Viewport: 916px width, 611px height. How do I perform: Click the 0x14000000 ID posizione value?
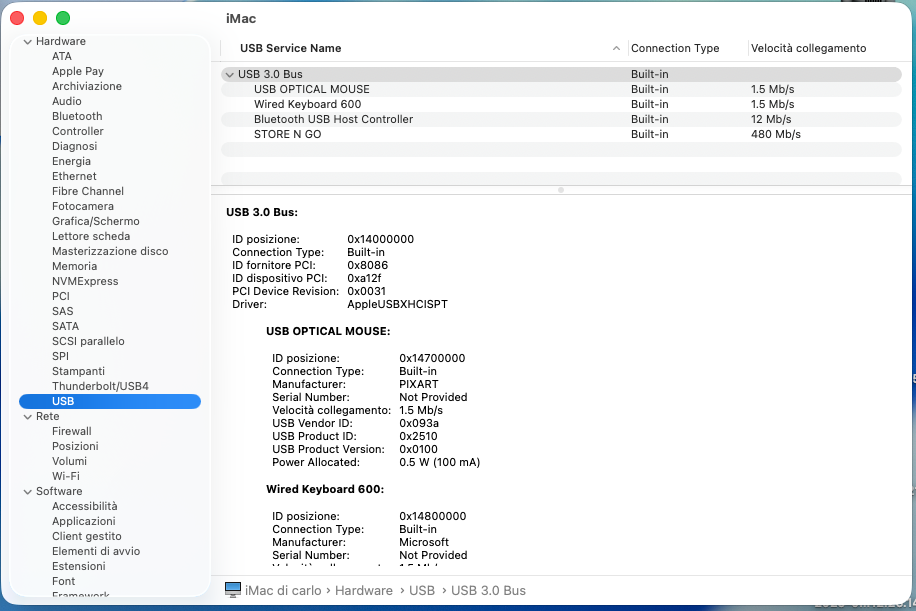pyautogui.click(x=380, y=239)
